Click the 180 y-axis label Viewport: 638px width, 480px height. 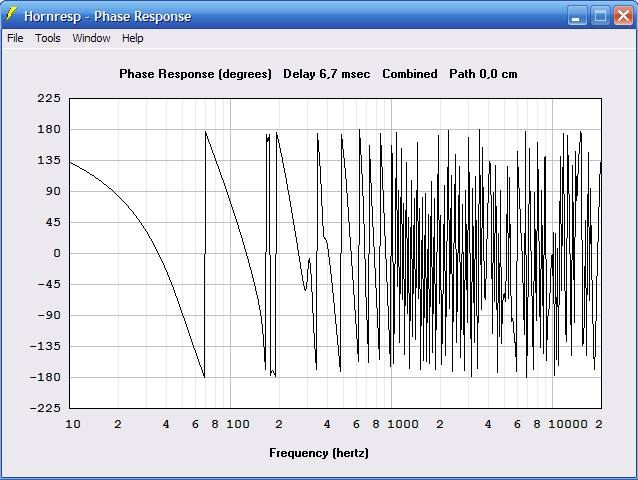(x=49, y=129)
